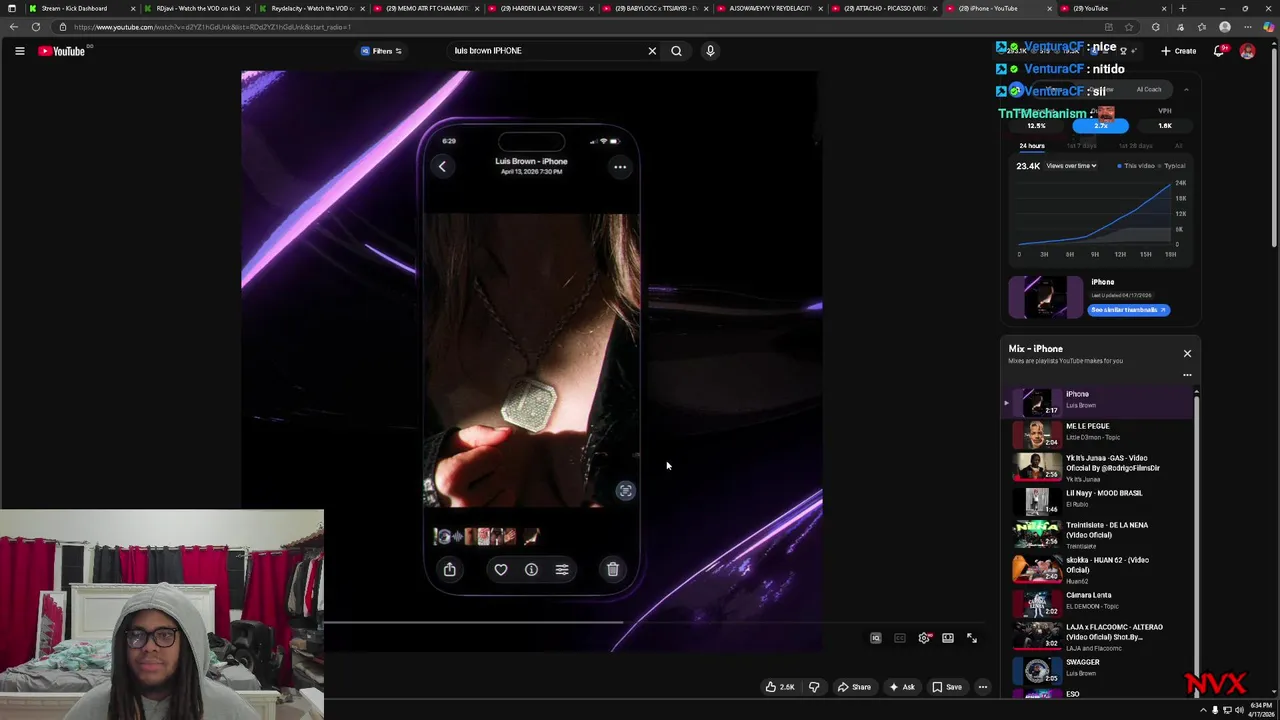Collapse the stats panel chevron
Screen dimensions: 1280x720
coord(1186,90)
